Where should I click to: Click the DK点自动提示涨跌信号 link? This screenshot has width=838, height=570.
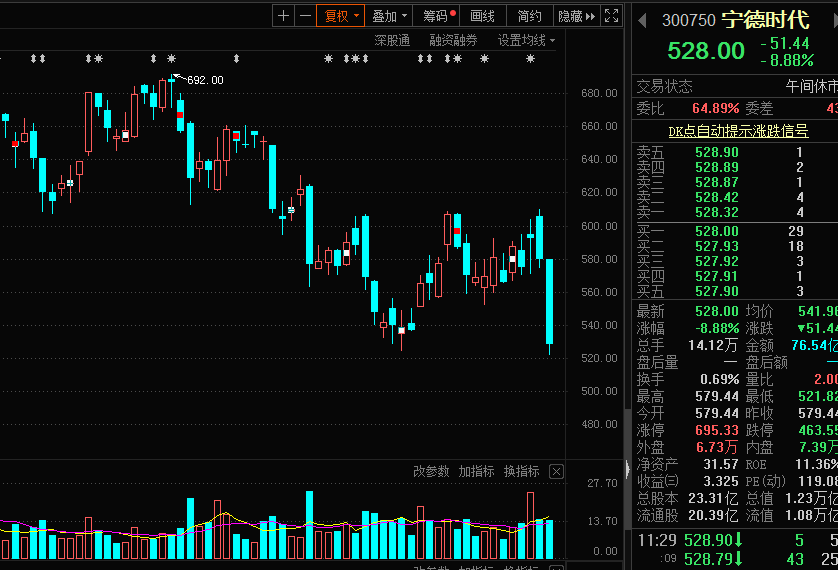[x=738, y=131]
